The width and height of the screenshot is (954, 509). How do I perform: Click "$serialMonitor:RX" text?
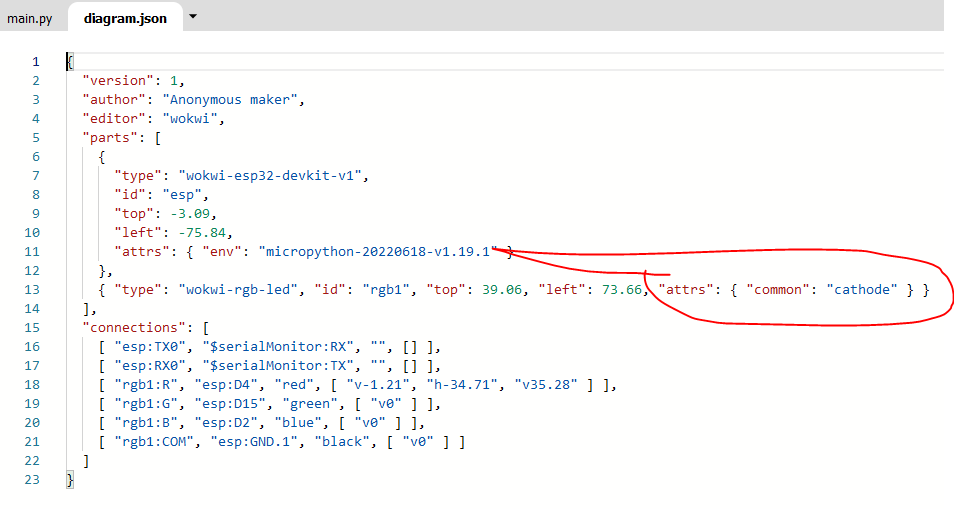tap(278, 347)
